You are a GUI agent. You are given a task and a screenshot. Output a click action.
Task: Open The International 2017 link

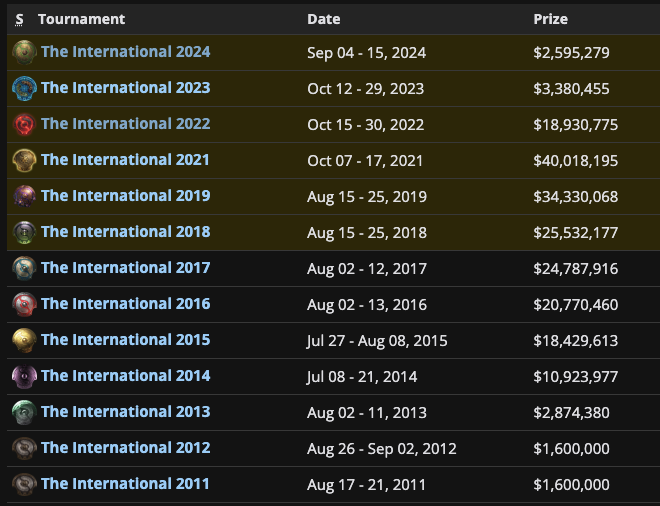point(125,268)
